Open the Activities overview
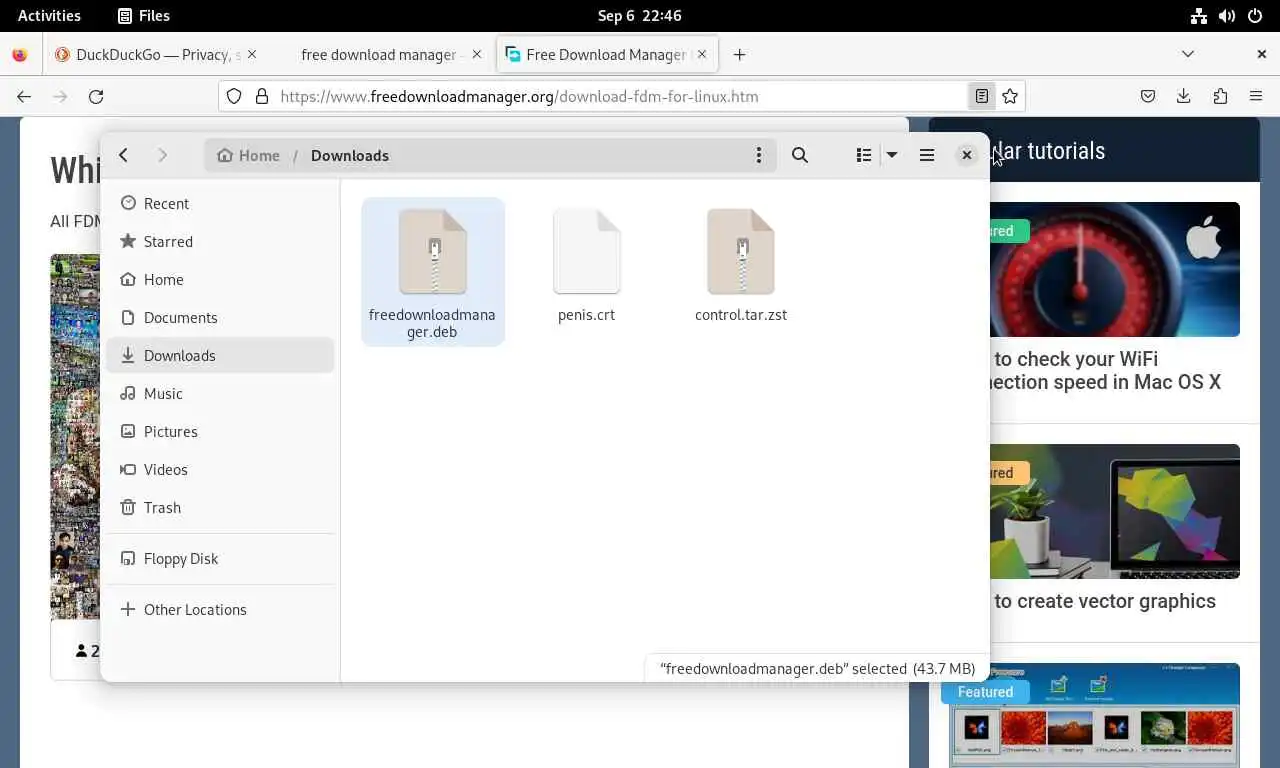Viewport: 1280px width, 768px height. coord(49,15)
